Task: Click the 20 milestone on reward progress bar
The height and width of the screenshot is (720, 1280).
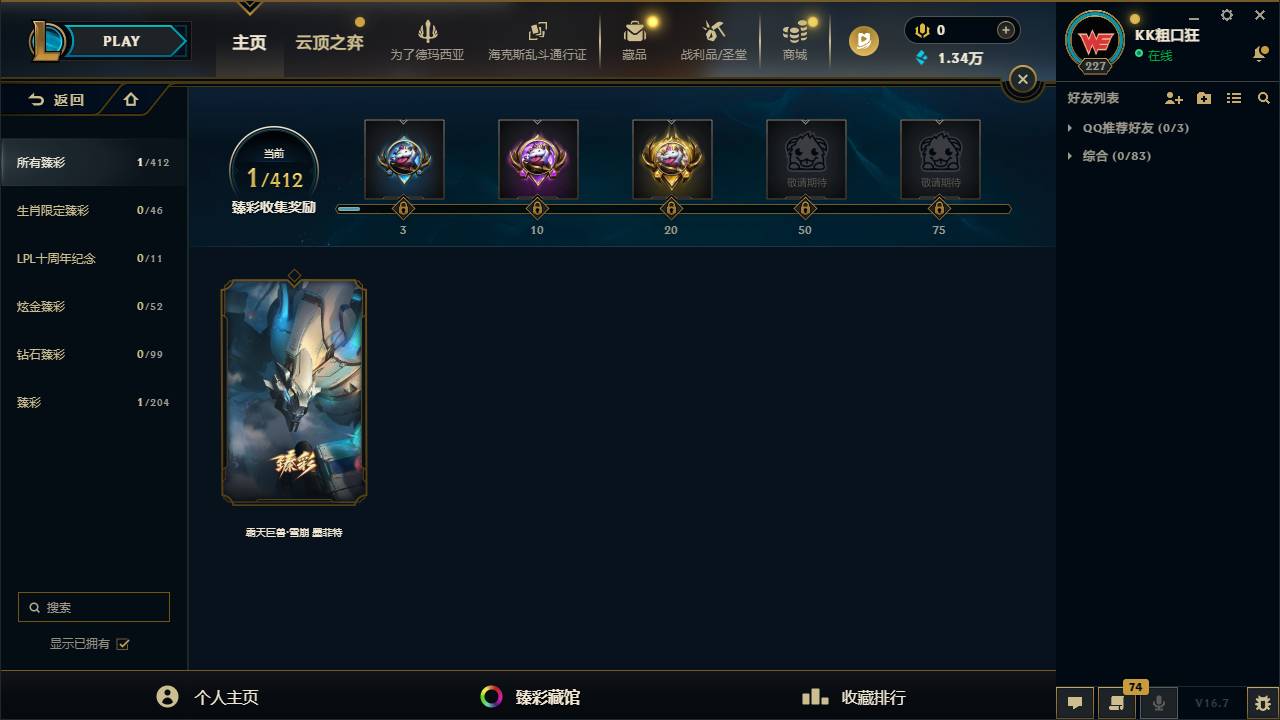Action: [x=671, y=209]
